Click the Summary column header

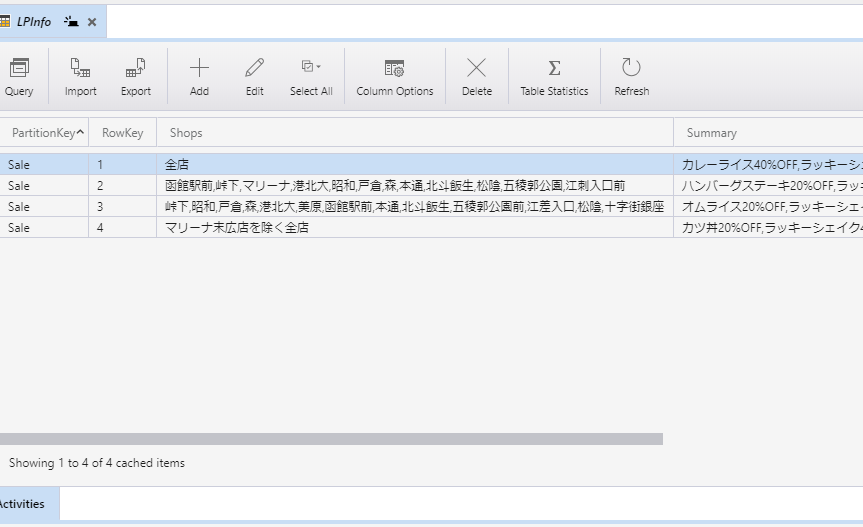click(x=711, y=133)
